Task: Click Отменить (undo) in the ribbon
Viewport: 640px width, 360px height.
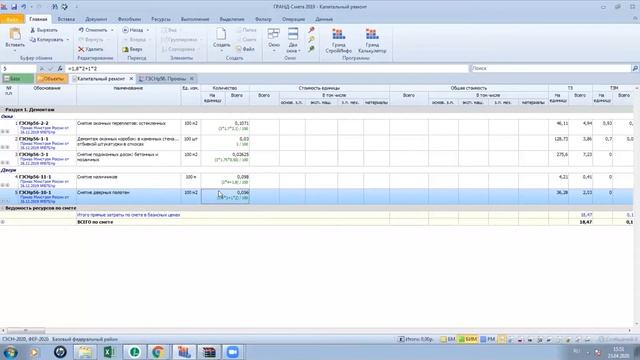Action: click(93, 30)
